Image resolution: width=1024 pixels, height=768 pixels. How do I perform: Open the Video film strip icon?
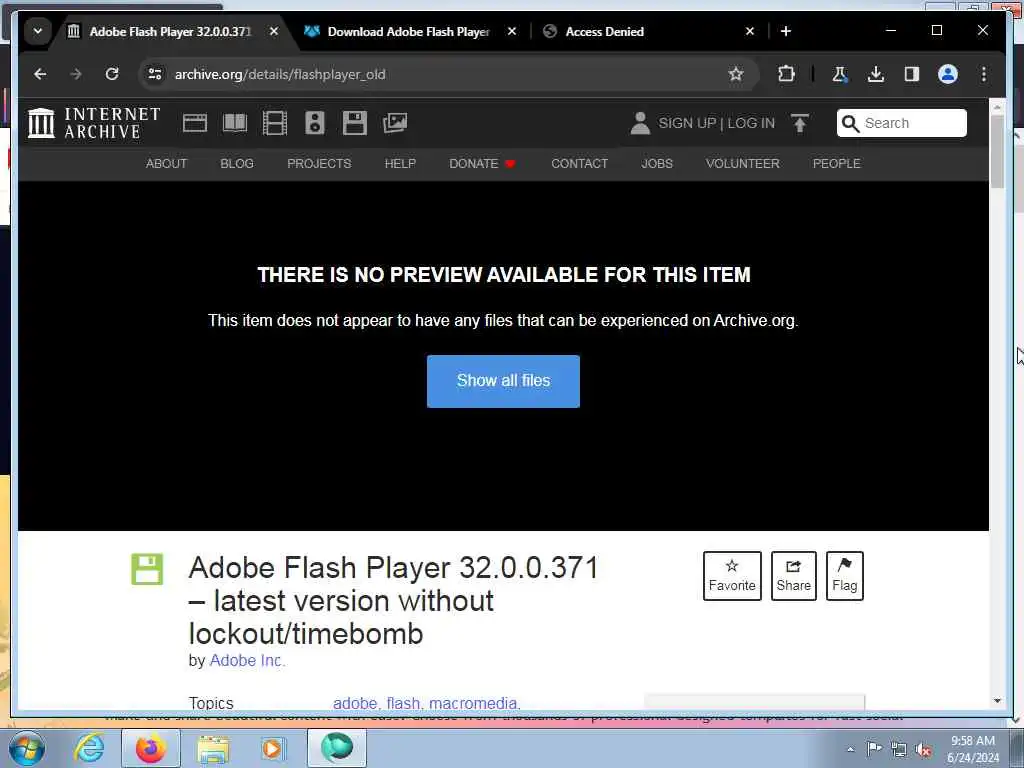coord(275,123)
